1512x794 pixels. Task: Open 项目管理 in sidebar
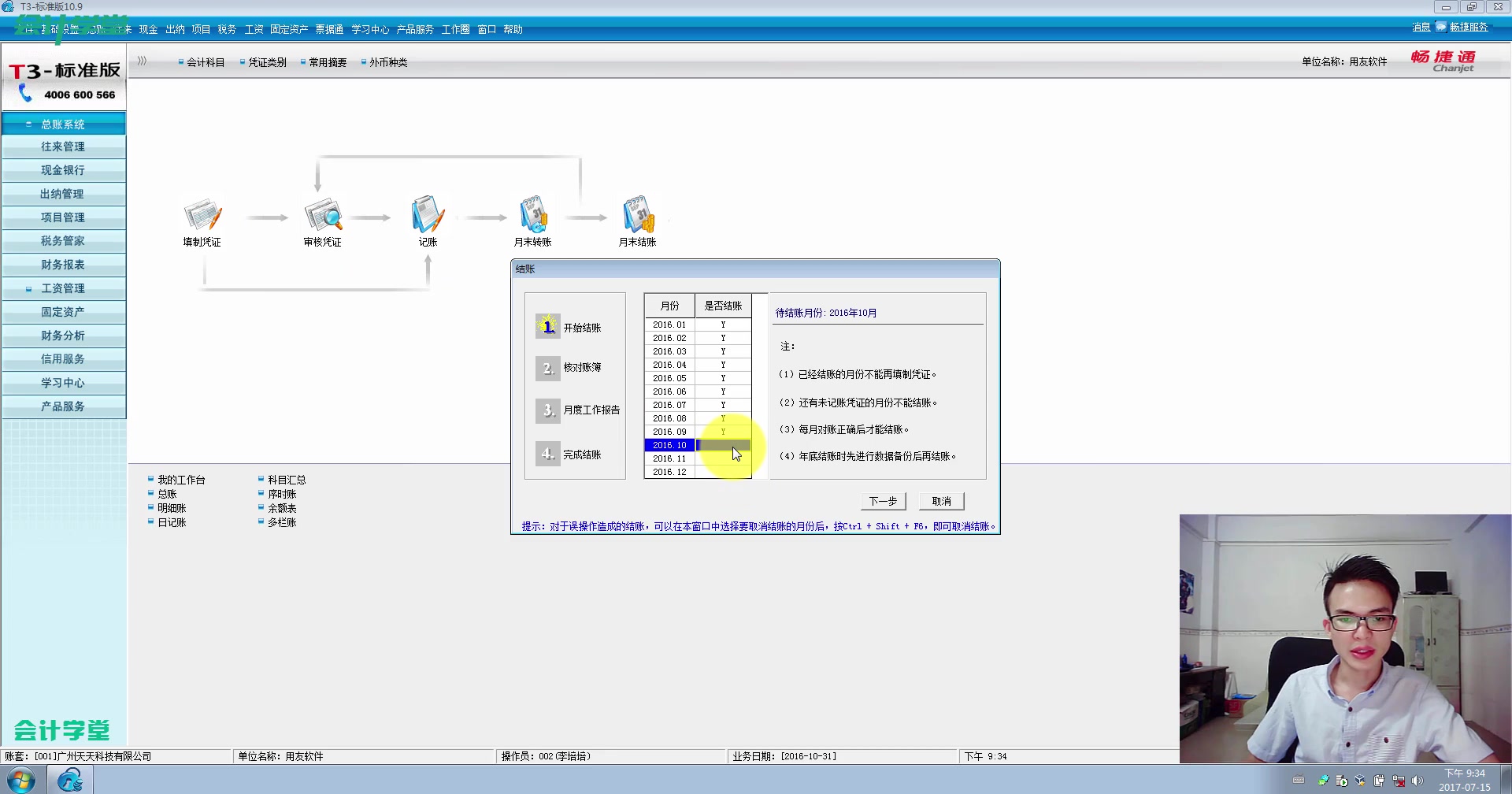click(64, 217)
